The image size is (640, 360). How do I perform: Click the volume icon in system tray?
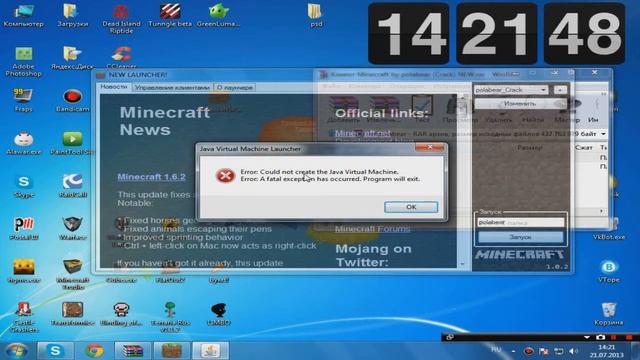[573, 351]
